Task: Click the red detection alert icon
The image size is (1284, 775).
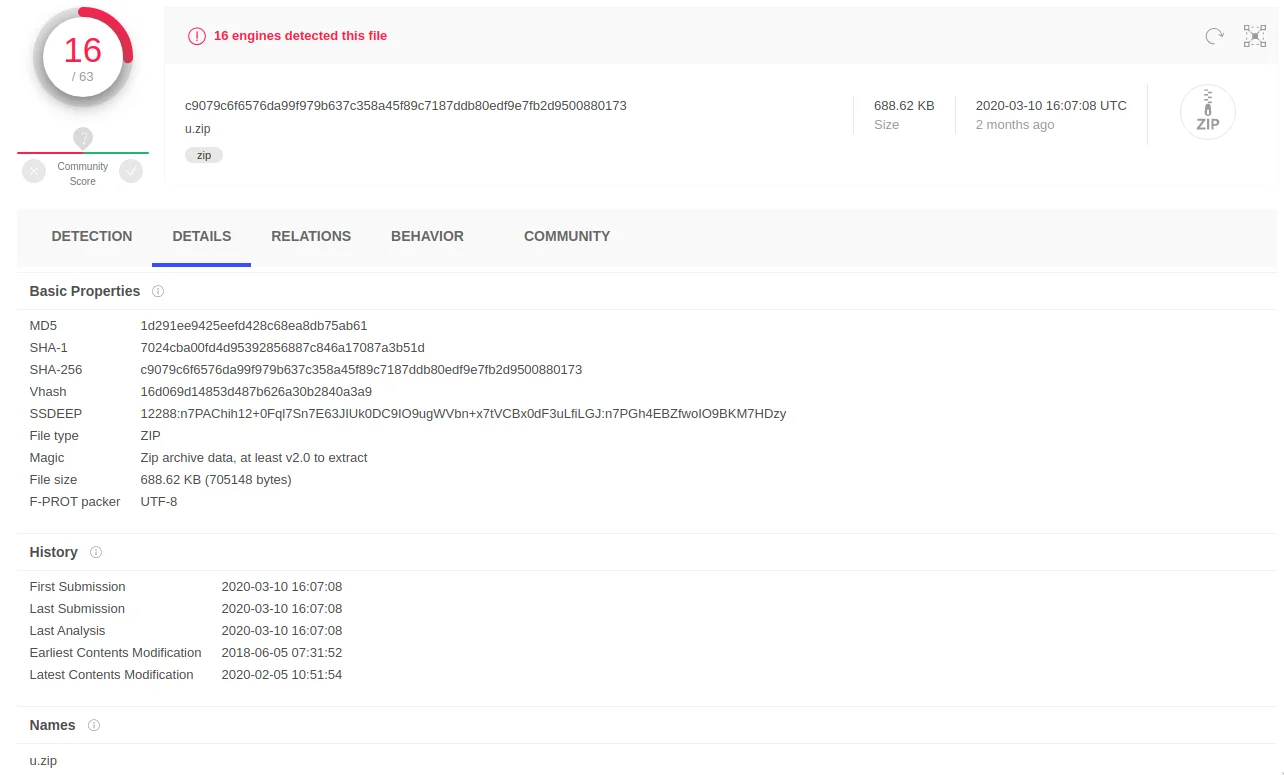Action: point(196,36)
